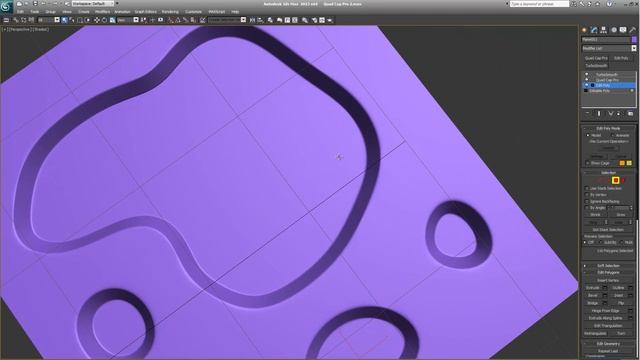Open Bevel settings box icon
640x360 pixels.
click(605, 296)
